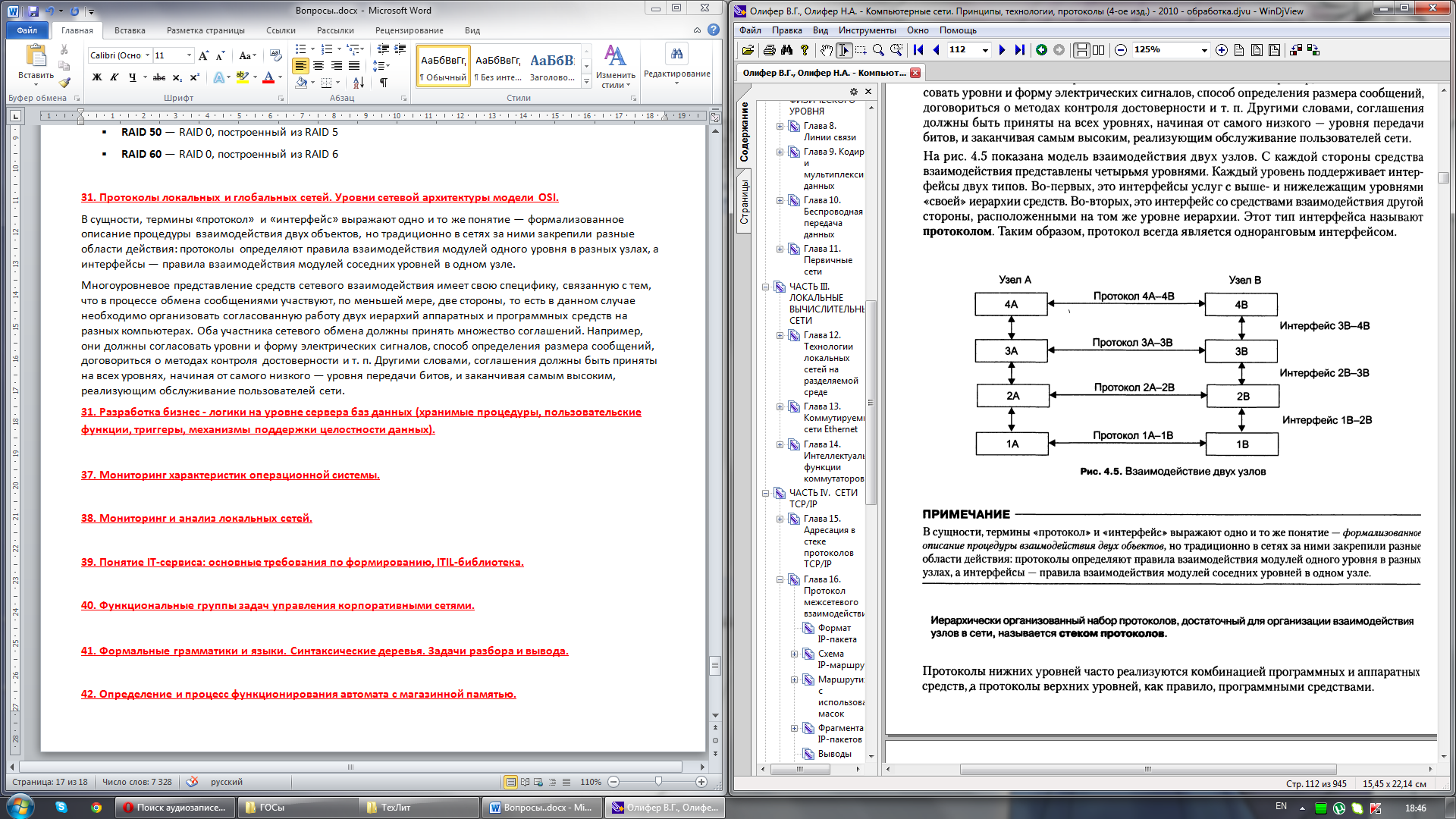Apply superscript formatting in Word
This screenshot has width=1456, height=819.
tap(194, 77)
